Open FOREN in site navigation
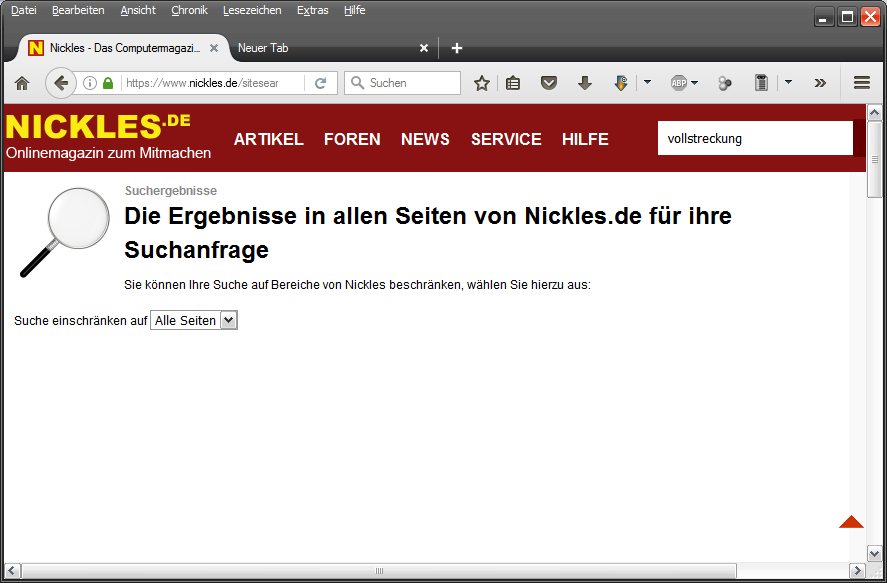Screen dimensions: 887x583 [352, 139]
